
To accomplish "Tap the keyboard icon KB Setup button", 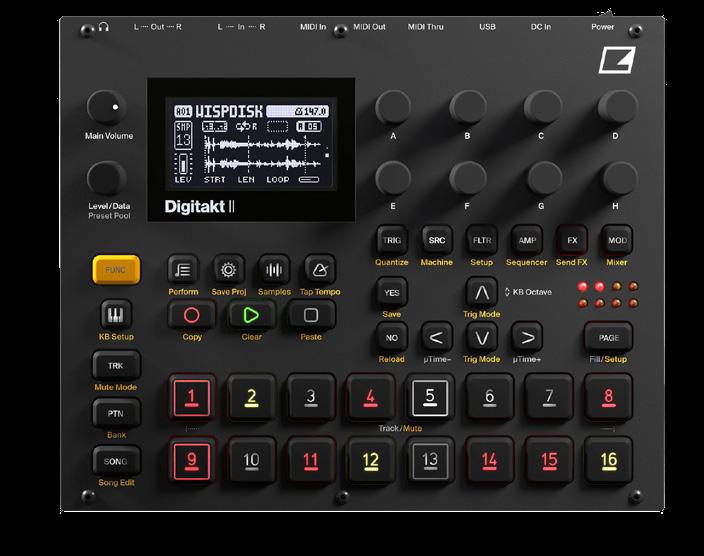I will [x=116, y=314].
